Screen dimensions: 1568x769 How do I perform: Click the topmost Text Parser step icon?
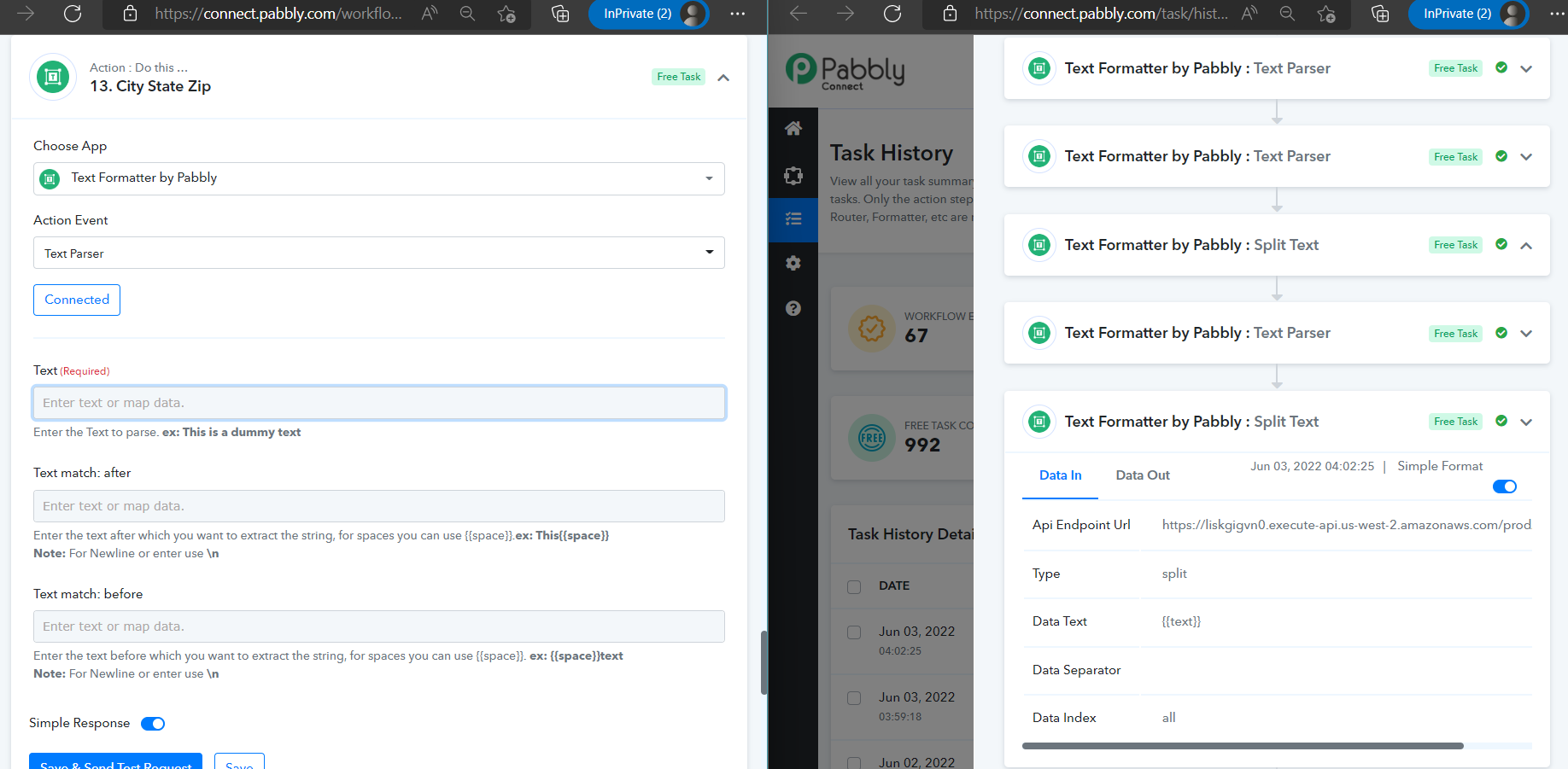click(1039, 68)
